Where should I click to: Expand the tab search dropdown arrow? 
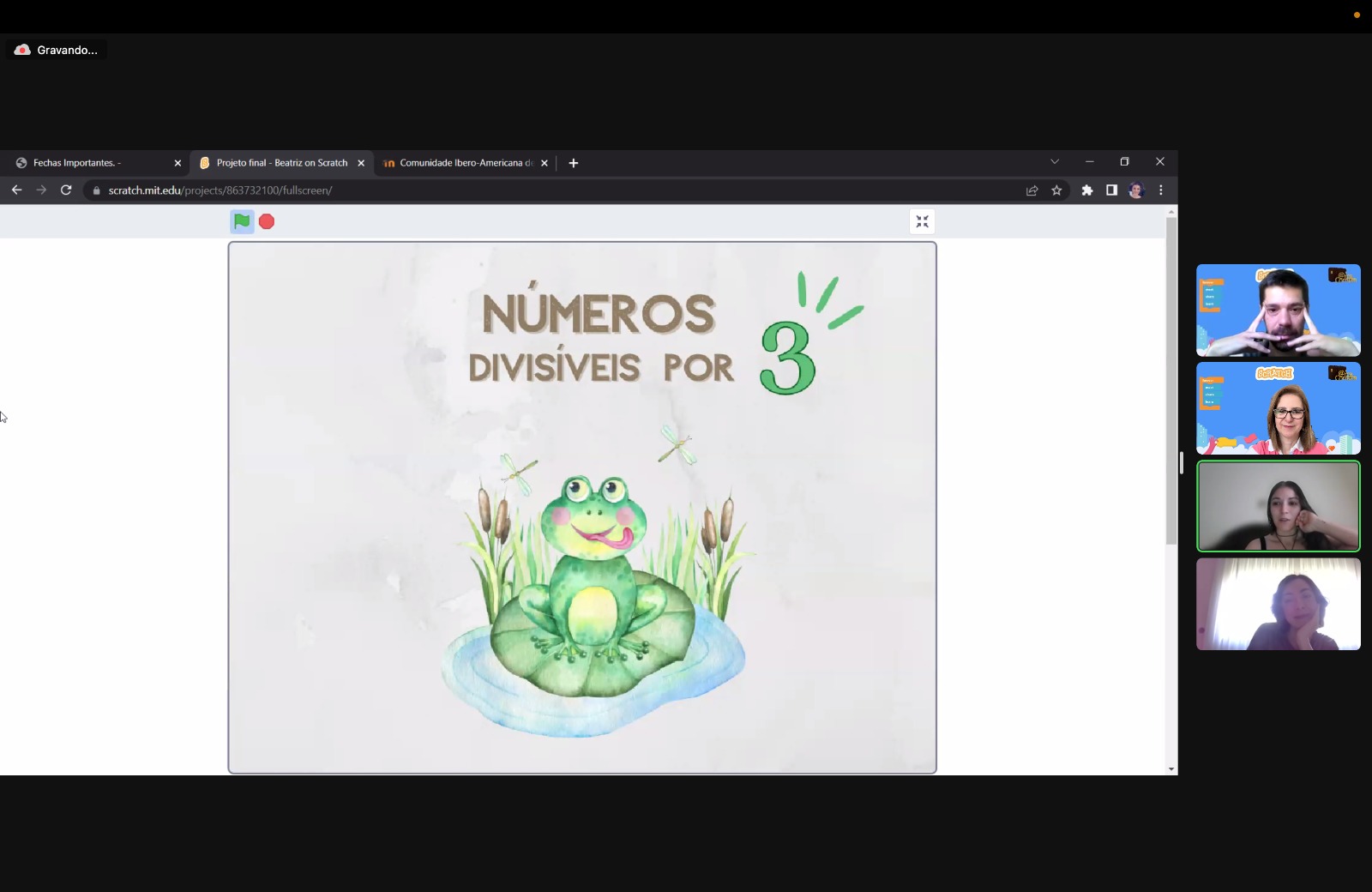pyautogui.click(x=1055, y=162)
